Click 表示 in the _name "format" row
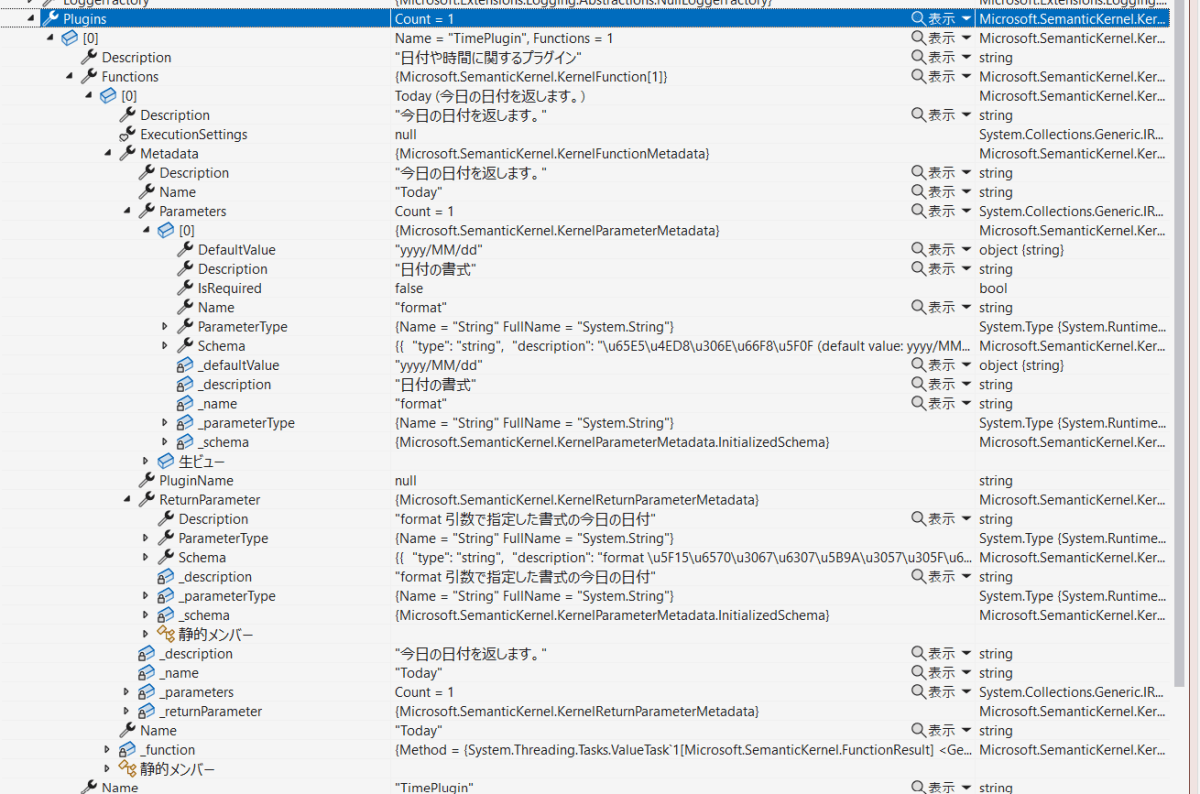 click(x=941, y=404)
